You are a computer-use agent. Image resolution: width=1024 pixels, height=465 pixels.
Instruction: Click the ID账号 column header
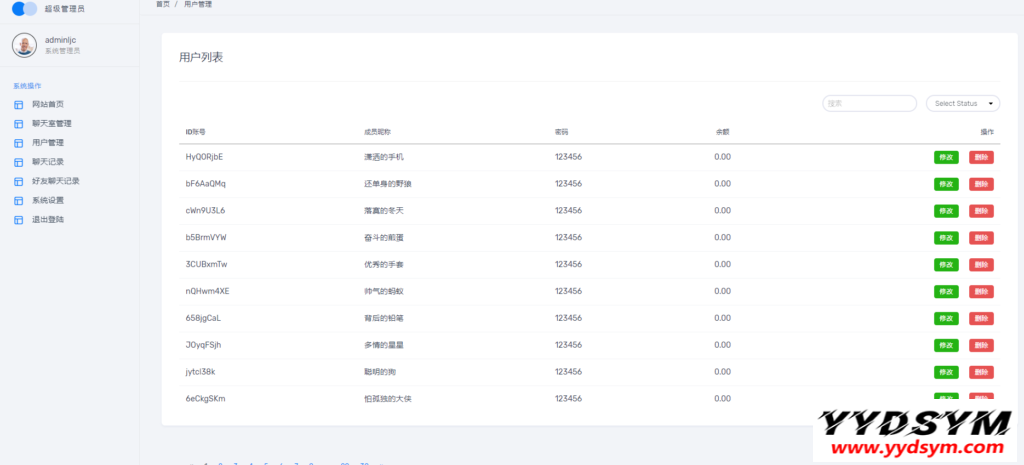point(195,132)
